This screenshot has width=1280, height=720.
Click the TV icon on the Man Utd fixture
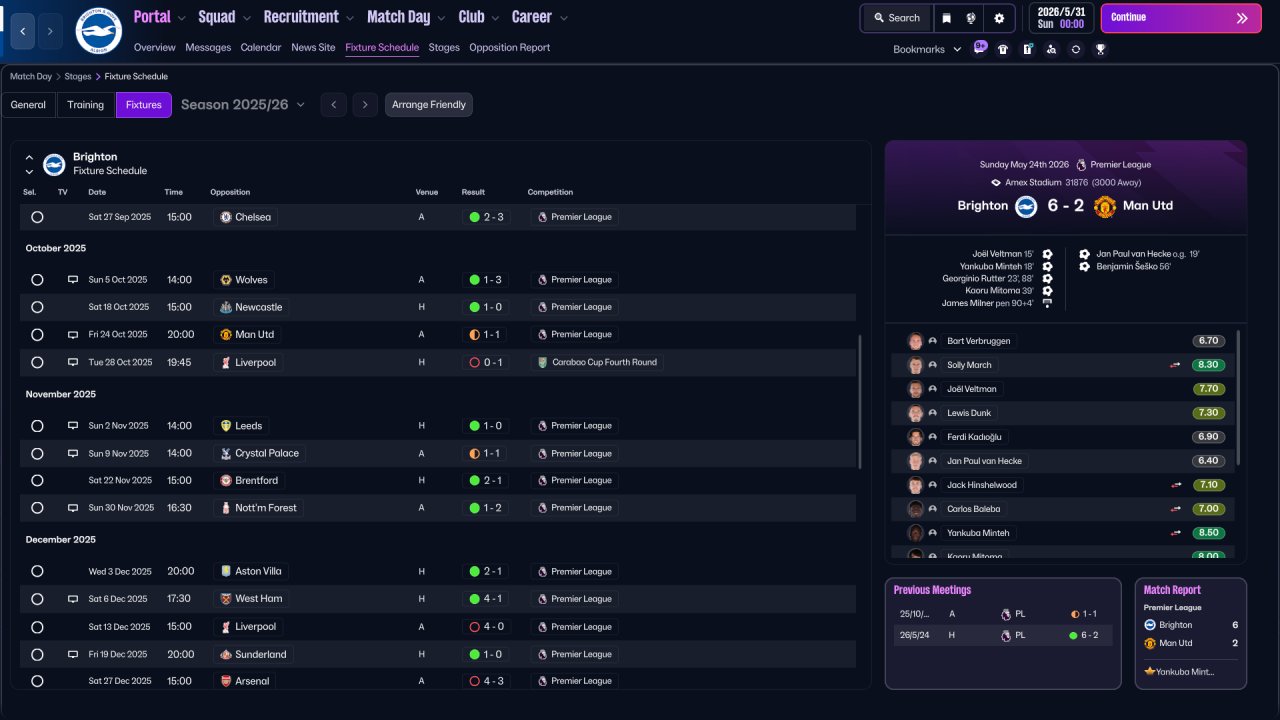[72, 334]
